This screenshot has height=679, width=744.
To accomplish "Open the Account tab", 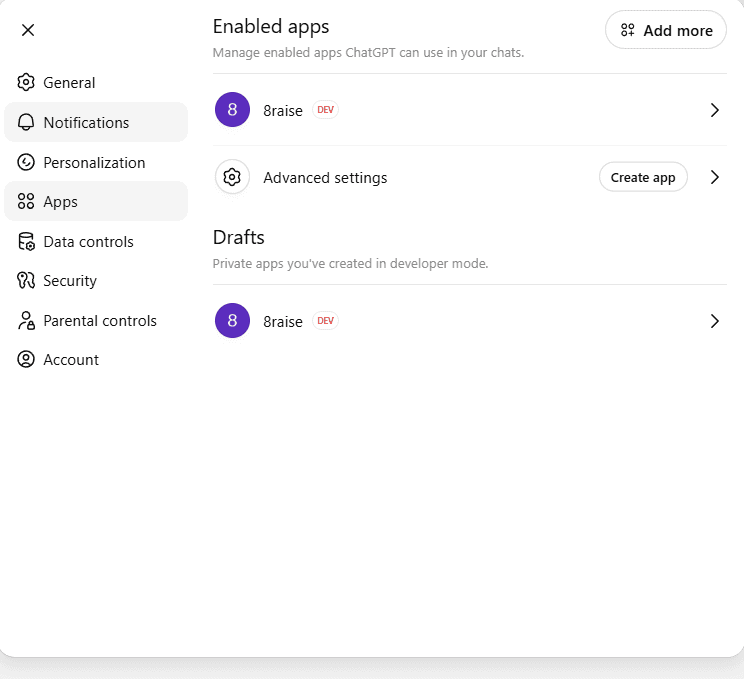I will click(96, 359).
